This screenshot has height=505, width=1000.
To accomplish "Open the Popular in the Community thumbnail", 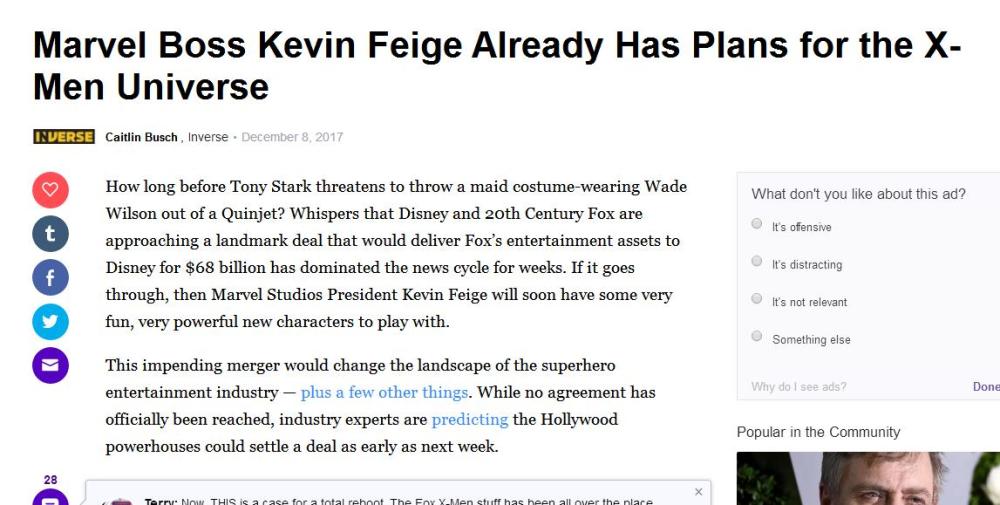I will [x=868, y=478].
